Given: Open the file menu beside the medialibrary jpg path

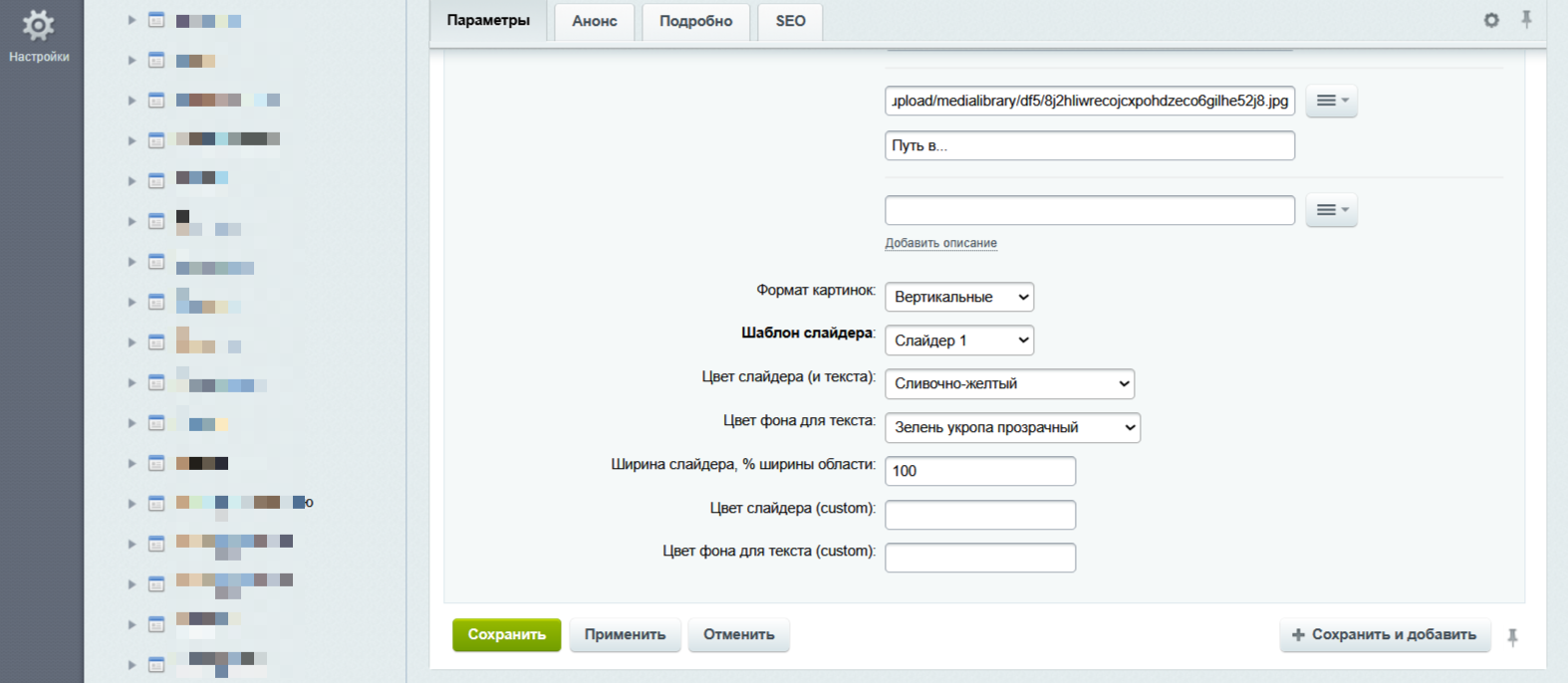Looking at the screenshot, I should coord(1331,101).
